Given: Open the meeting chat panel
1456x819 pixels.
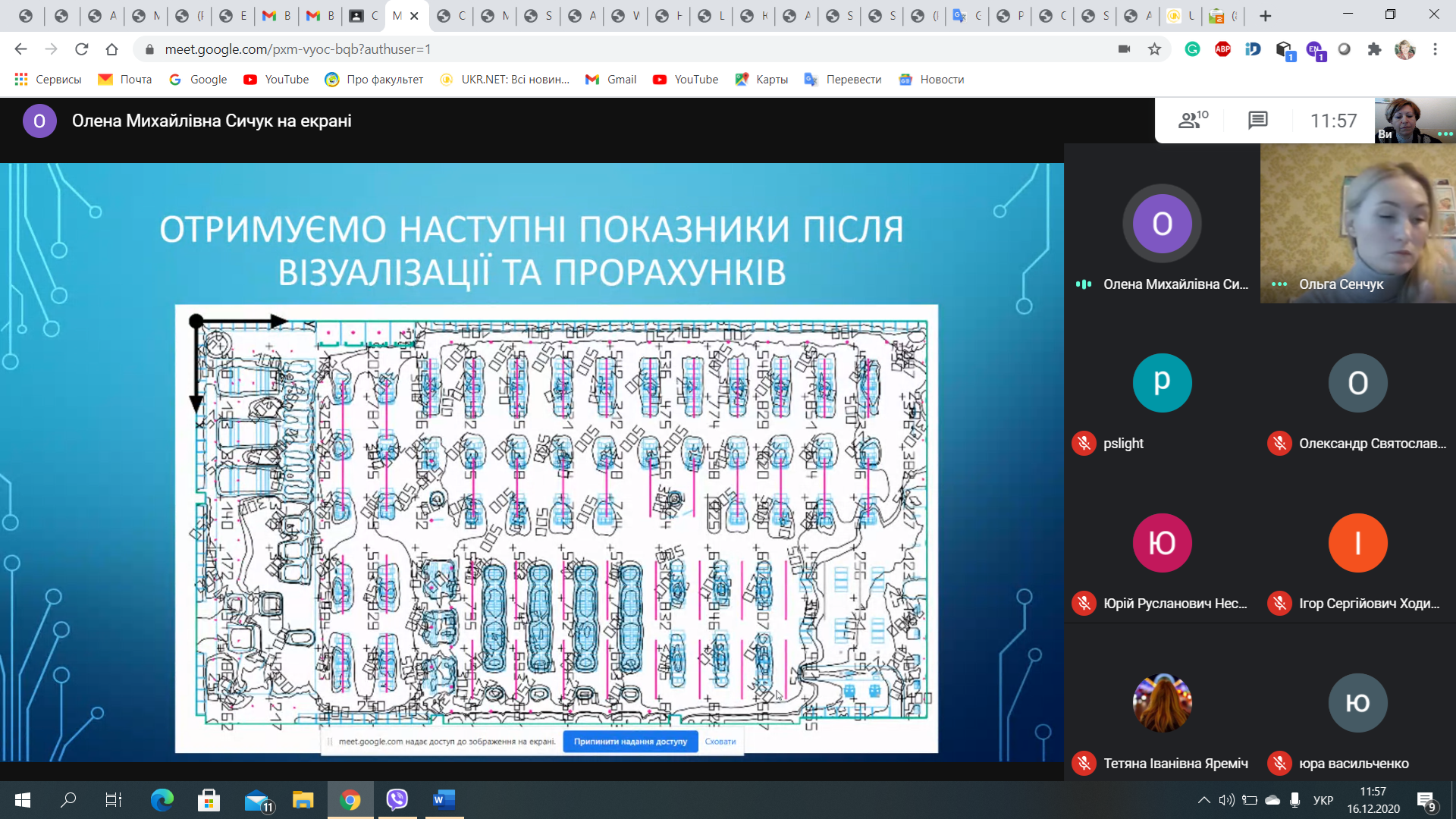Looking at the screenshot, I should (x=1257, y=120).
